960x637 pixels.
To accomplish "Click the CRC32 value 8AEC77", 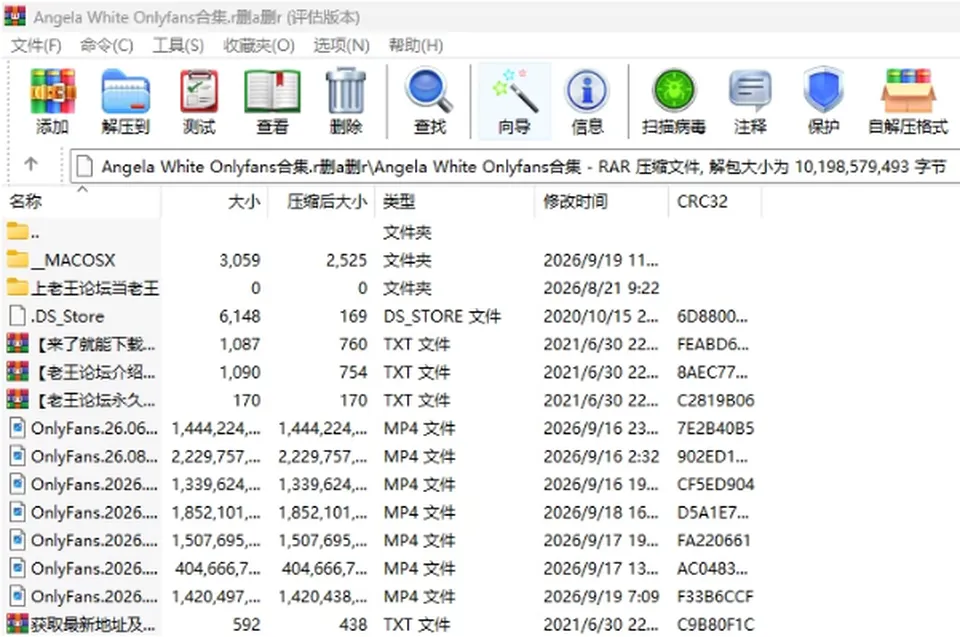I will click(713, 372).
